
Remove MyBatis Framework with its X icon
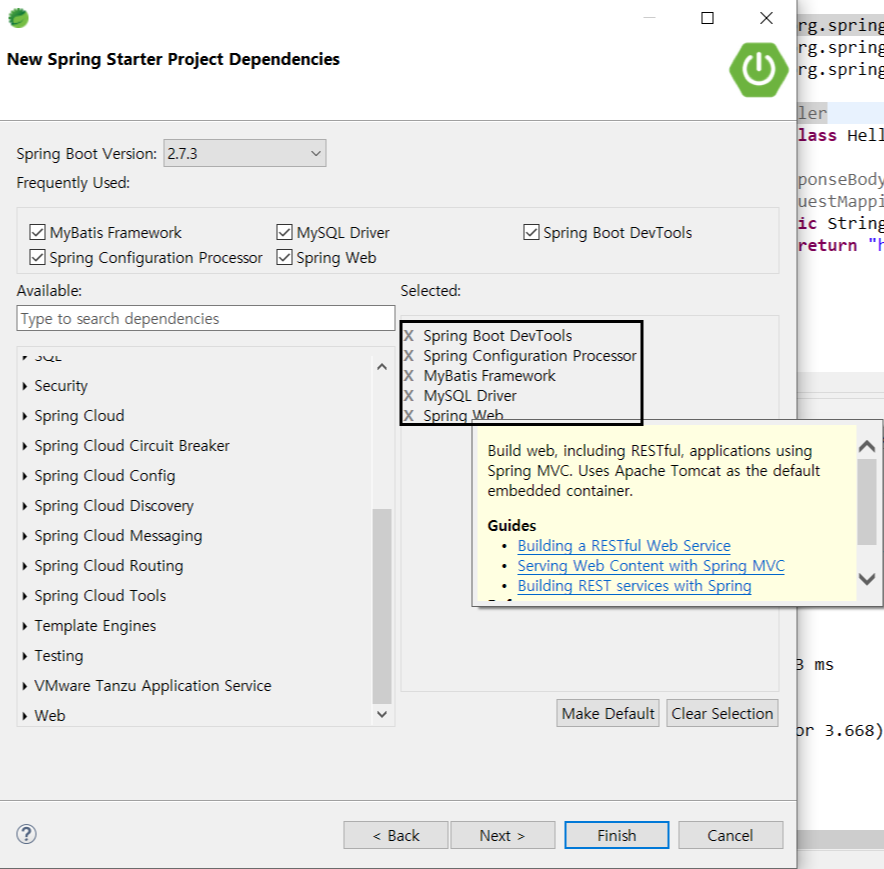point(409,376)
